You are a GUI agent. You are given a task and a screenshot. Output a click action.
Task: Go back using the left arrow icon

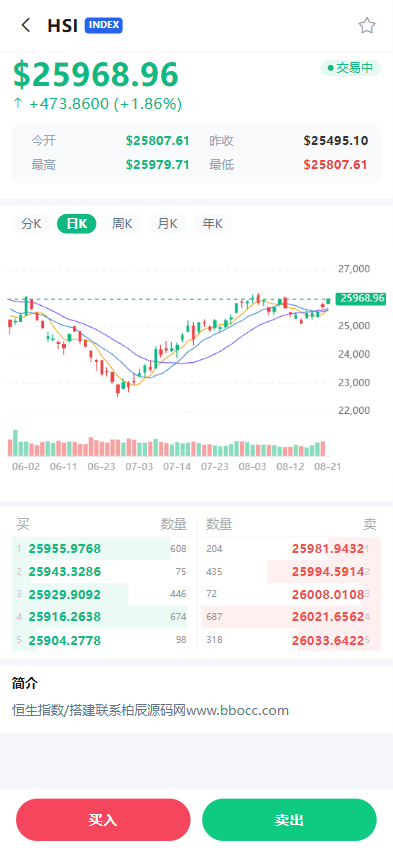click(25, 25)
